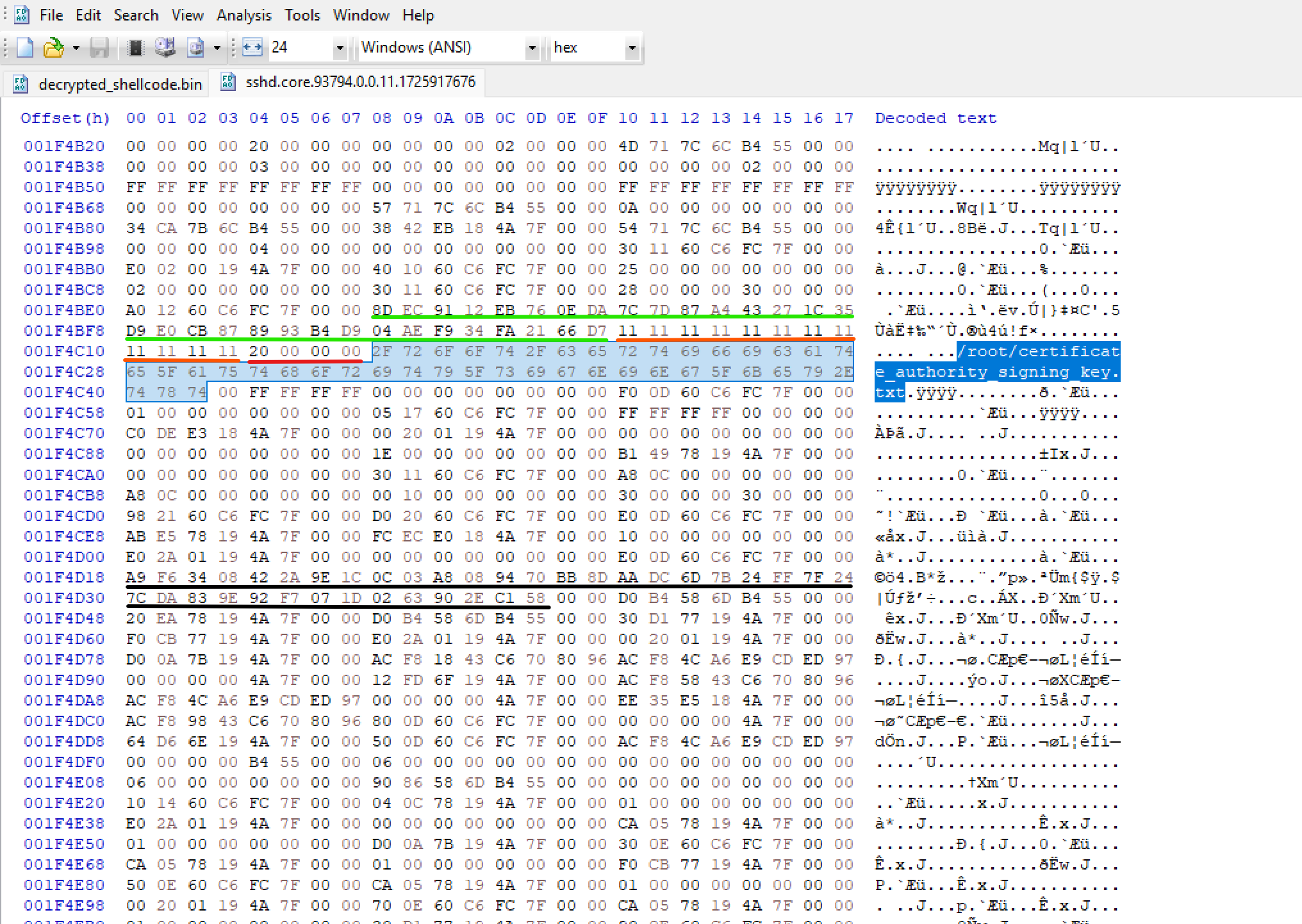
Task: Click byte D9 at start of row 001F4BF8
Action: point(135,331)
